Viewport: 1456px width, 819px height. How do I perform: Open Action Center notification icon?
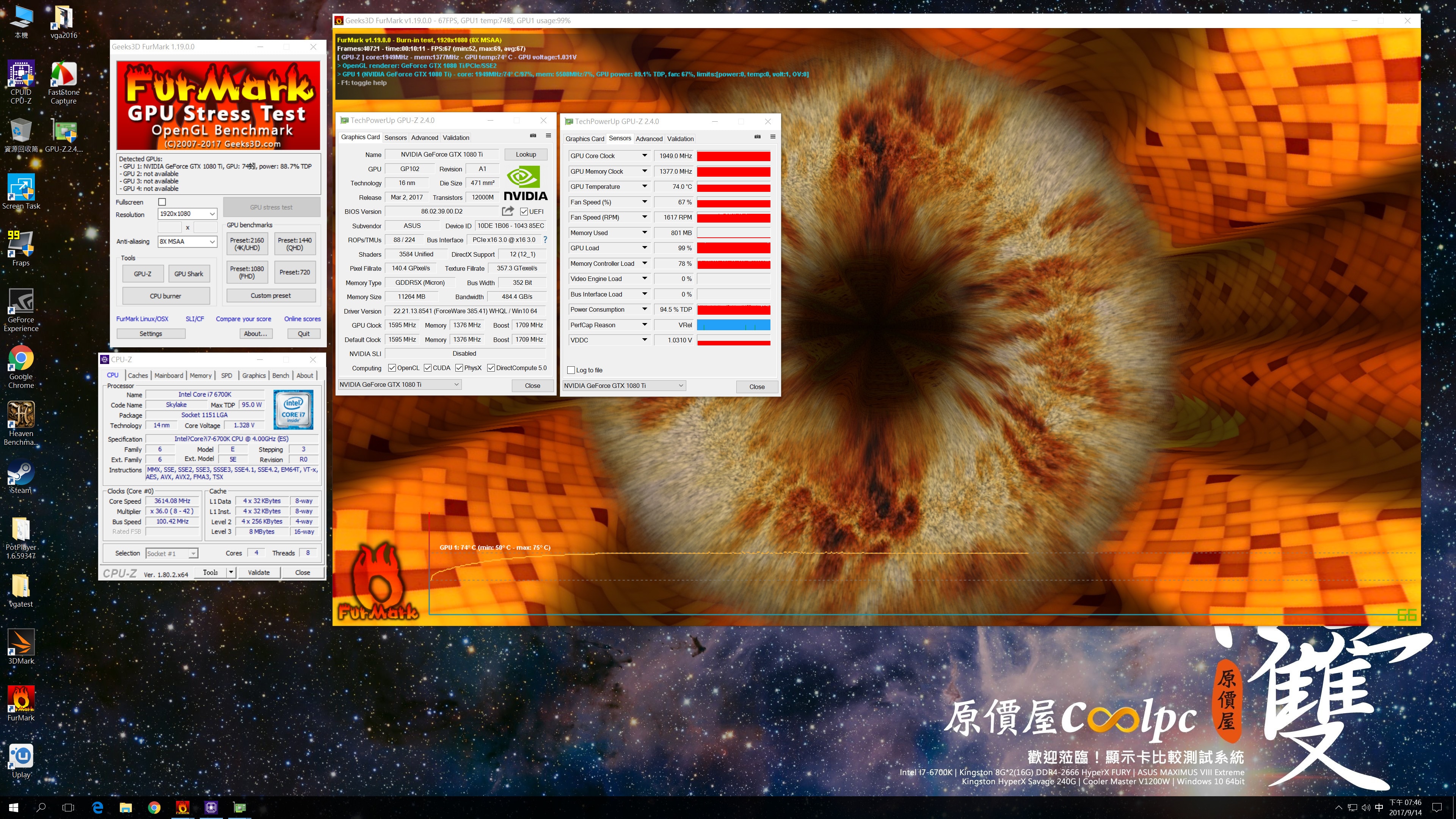point(1437,808)
